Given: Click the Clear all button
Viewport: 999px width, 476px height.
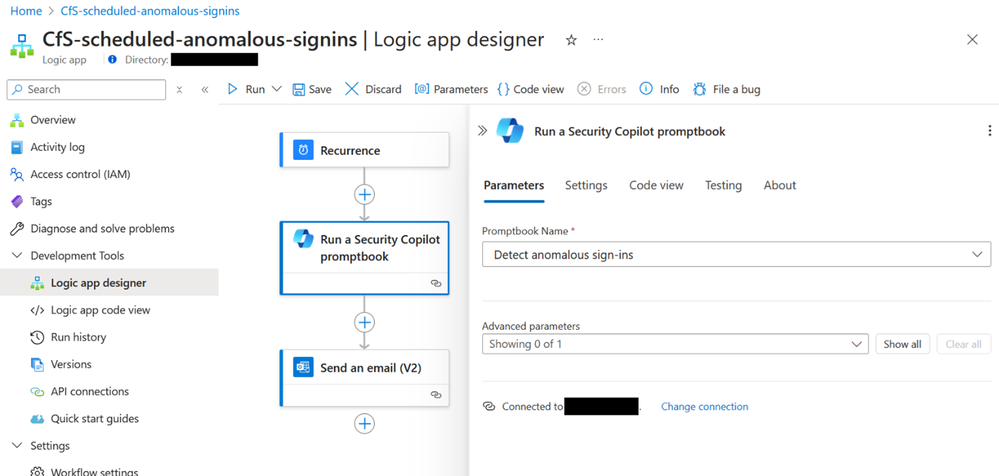Looking at the screenshot, I should [x=963, y=344].
